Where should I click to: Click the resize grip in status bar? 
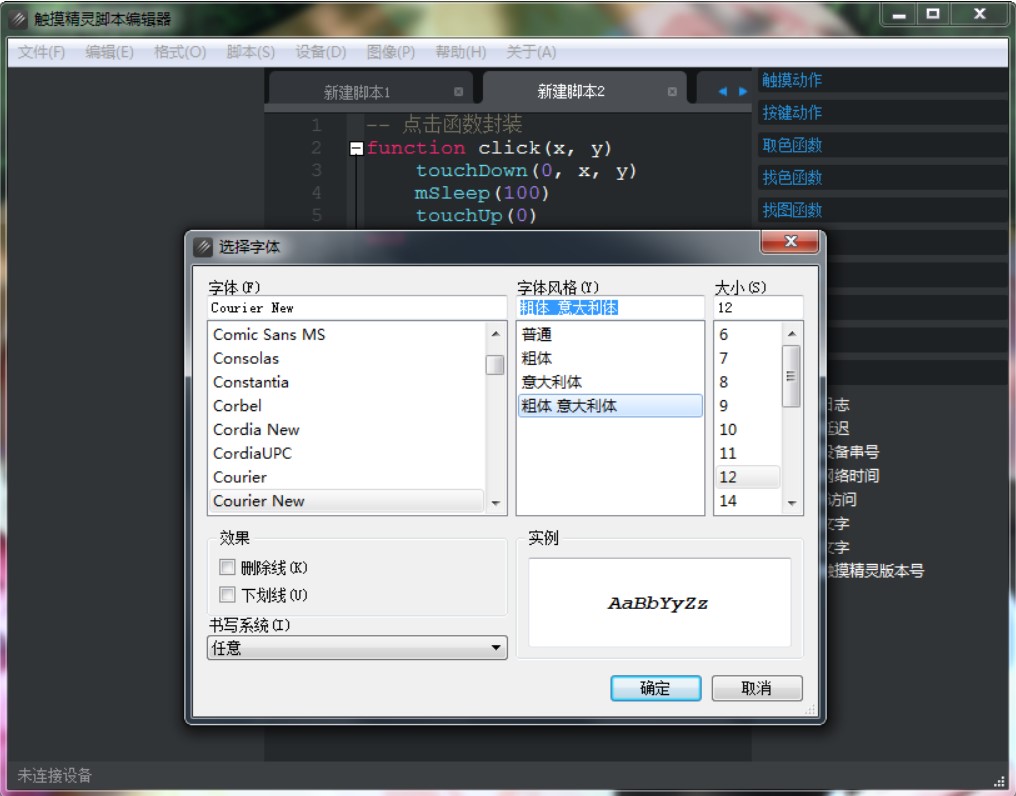[x=1000, y=781]
